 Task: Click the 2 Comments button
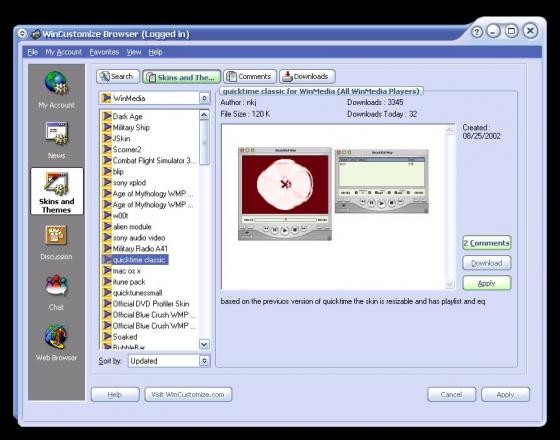pos(487,243)
